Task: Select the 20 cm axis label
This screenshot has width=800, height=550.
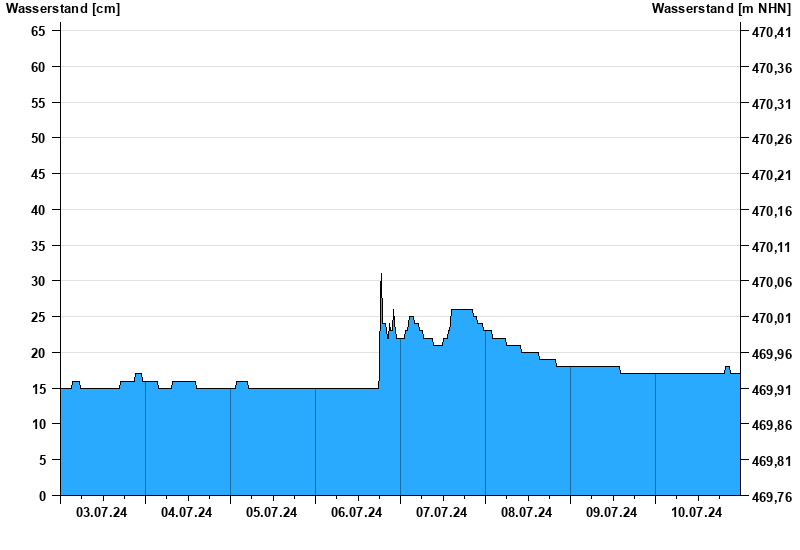Action: pos(38,353)
